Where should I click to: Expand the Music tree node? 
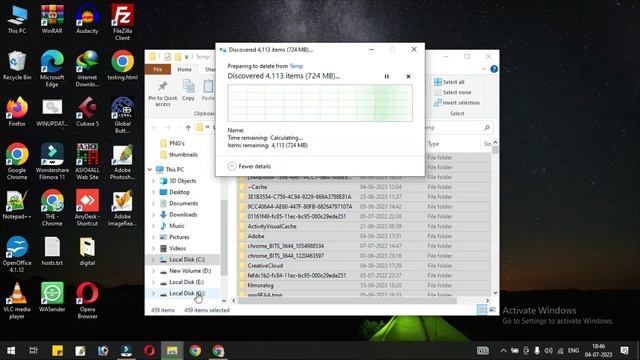click(x=154, y=226)
